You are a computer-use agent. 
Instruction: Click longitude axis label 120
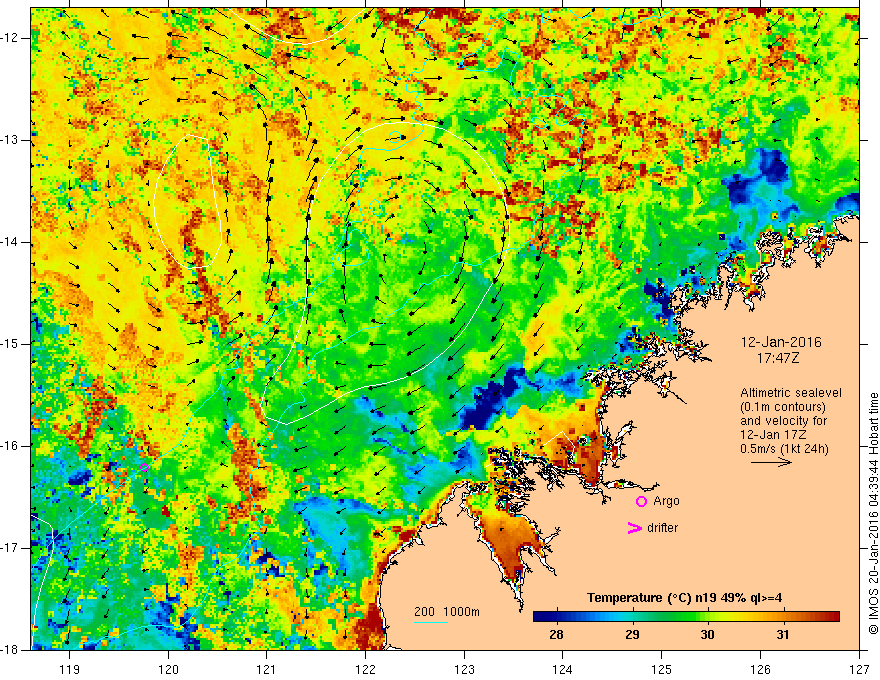click(168, 669)
